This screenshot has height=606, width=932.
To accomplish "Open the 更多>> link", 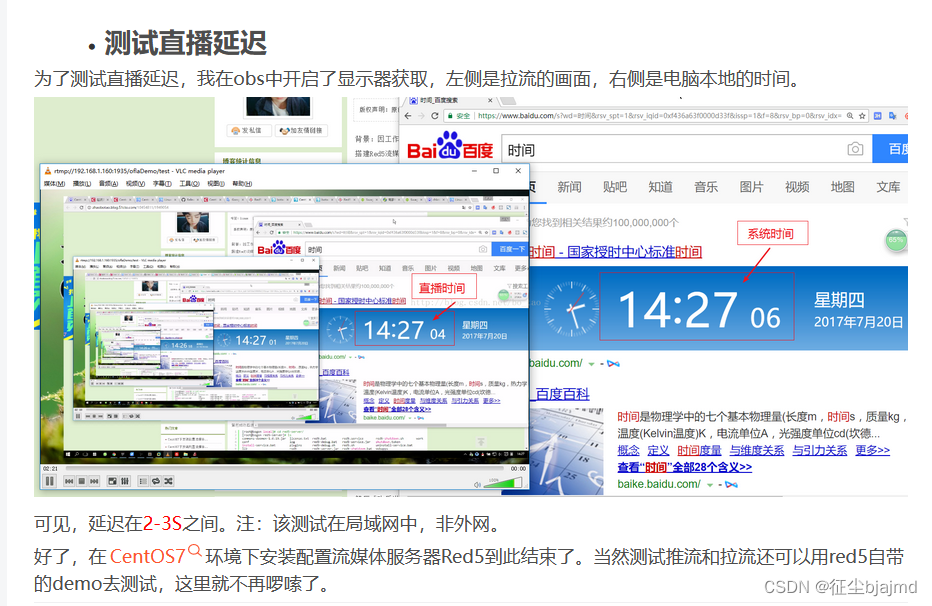I will click(873, 450).
